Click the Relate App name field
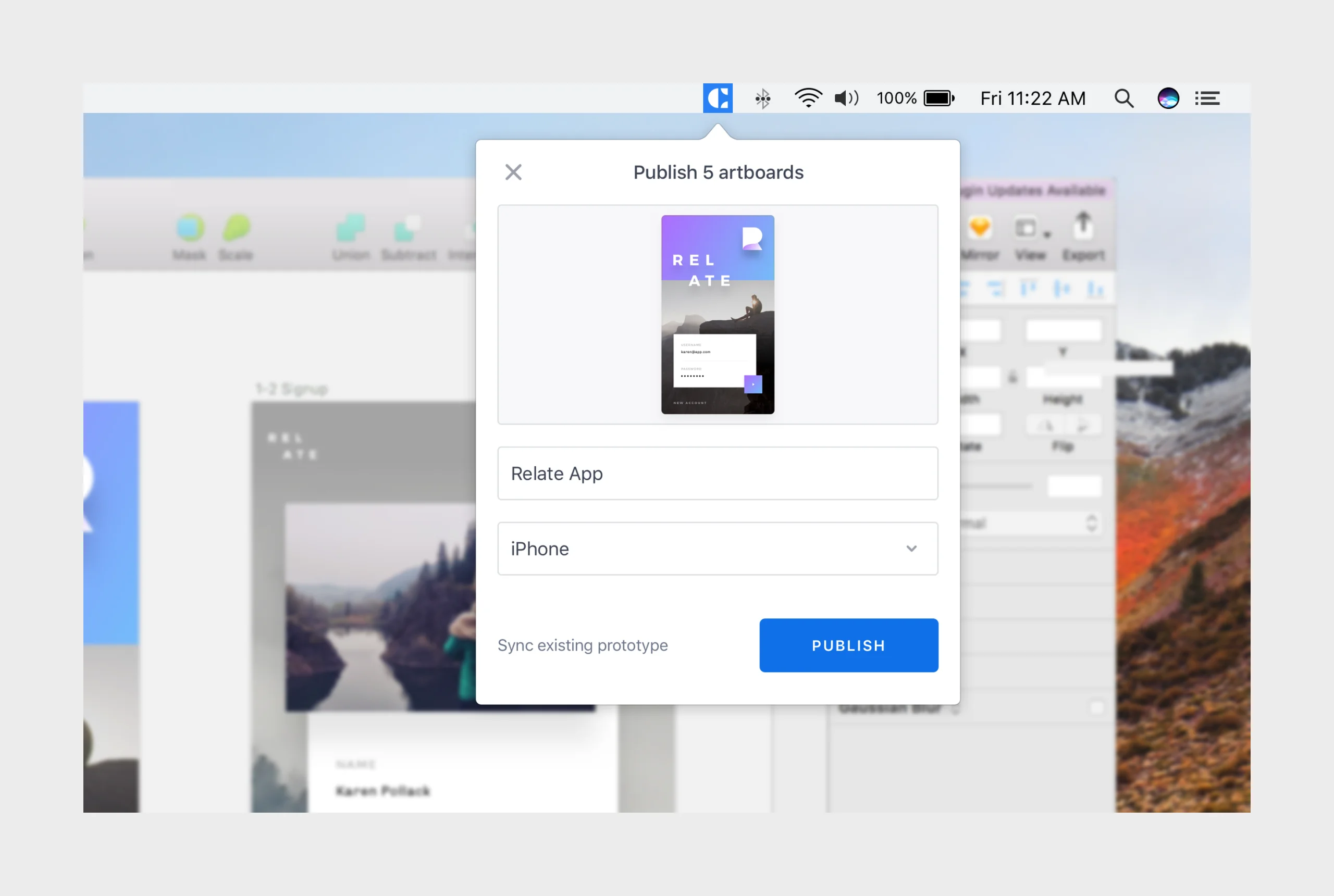Image resolution: width=1334 pixels, height=896 pixels. click(718, 473)
